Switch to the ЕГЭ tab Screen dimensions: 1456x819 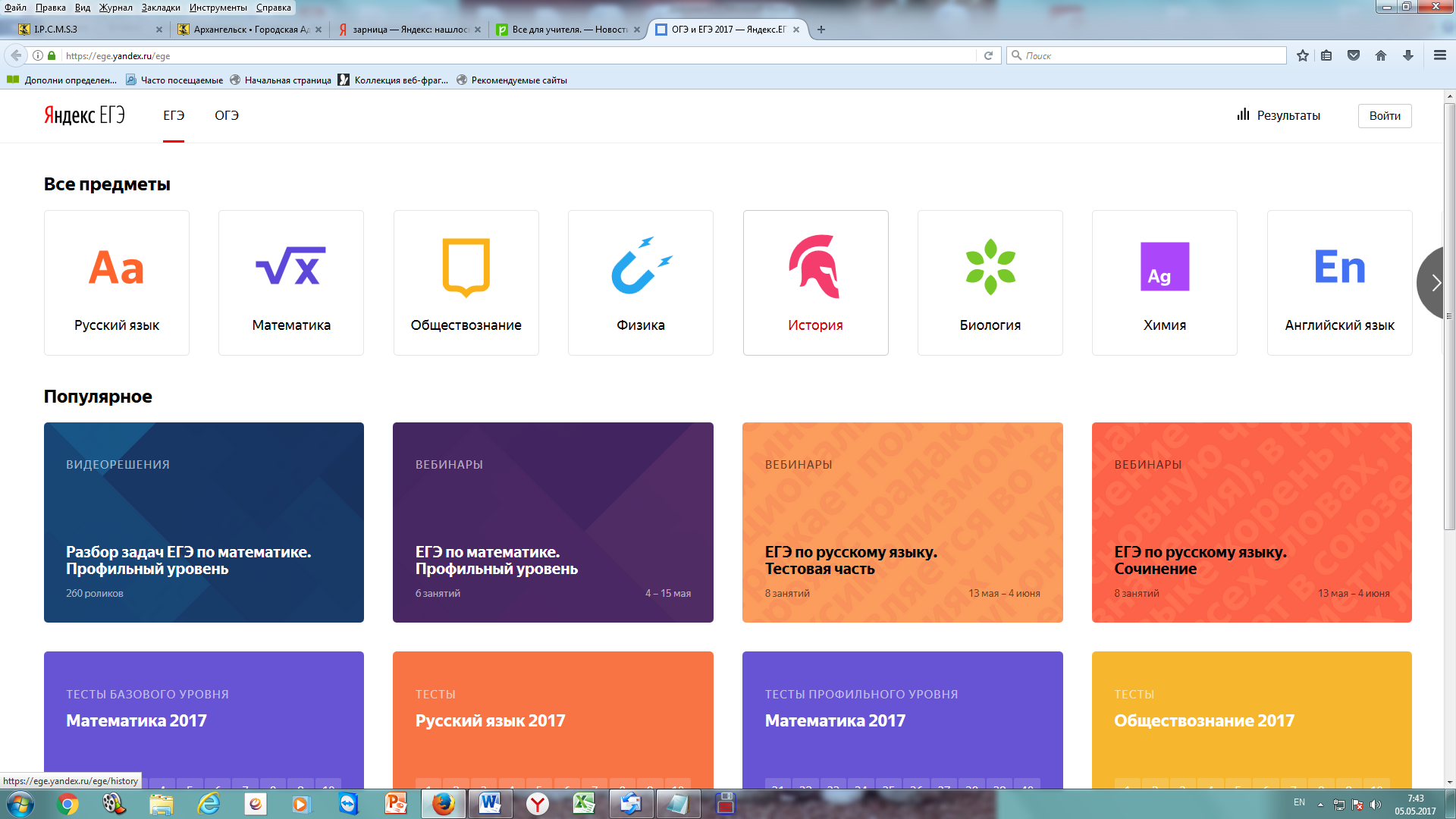[x=174, y=115]
